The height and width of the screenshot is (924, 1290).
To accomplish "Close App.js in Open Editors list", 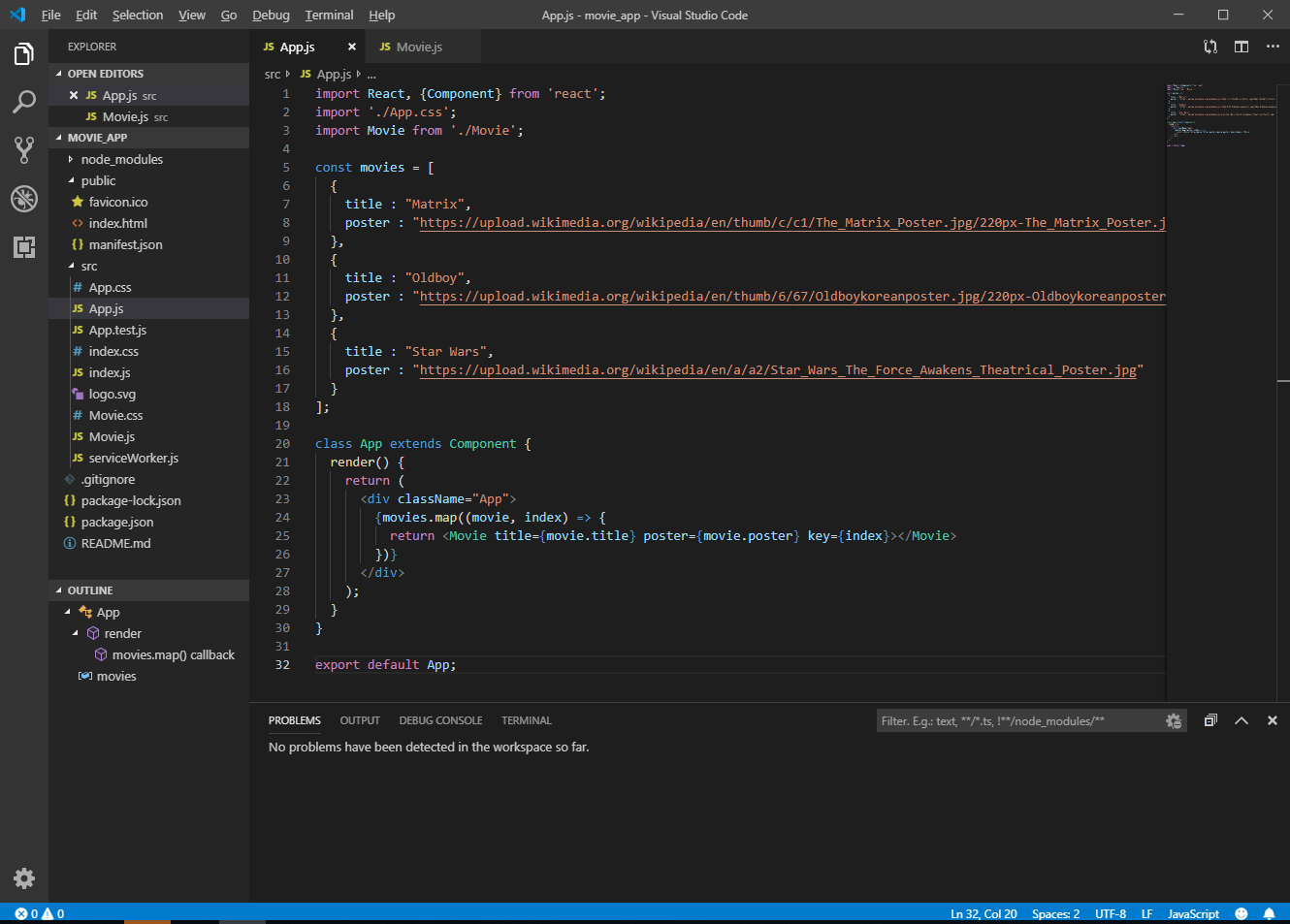I will [x=74, y=95].
